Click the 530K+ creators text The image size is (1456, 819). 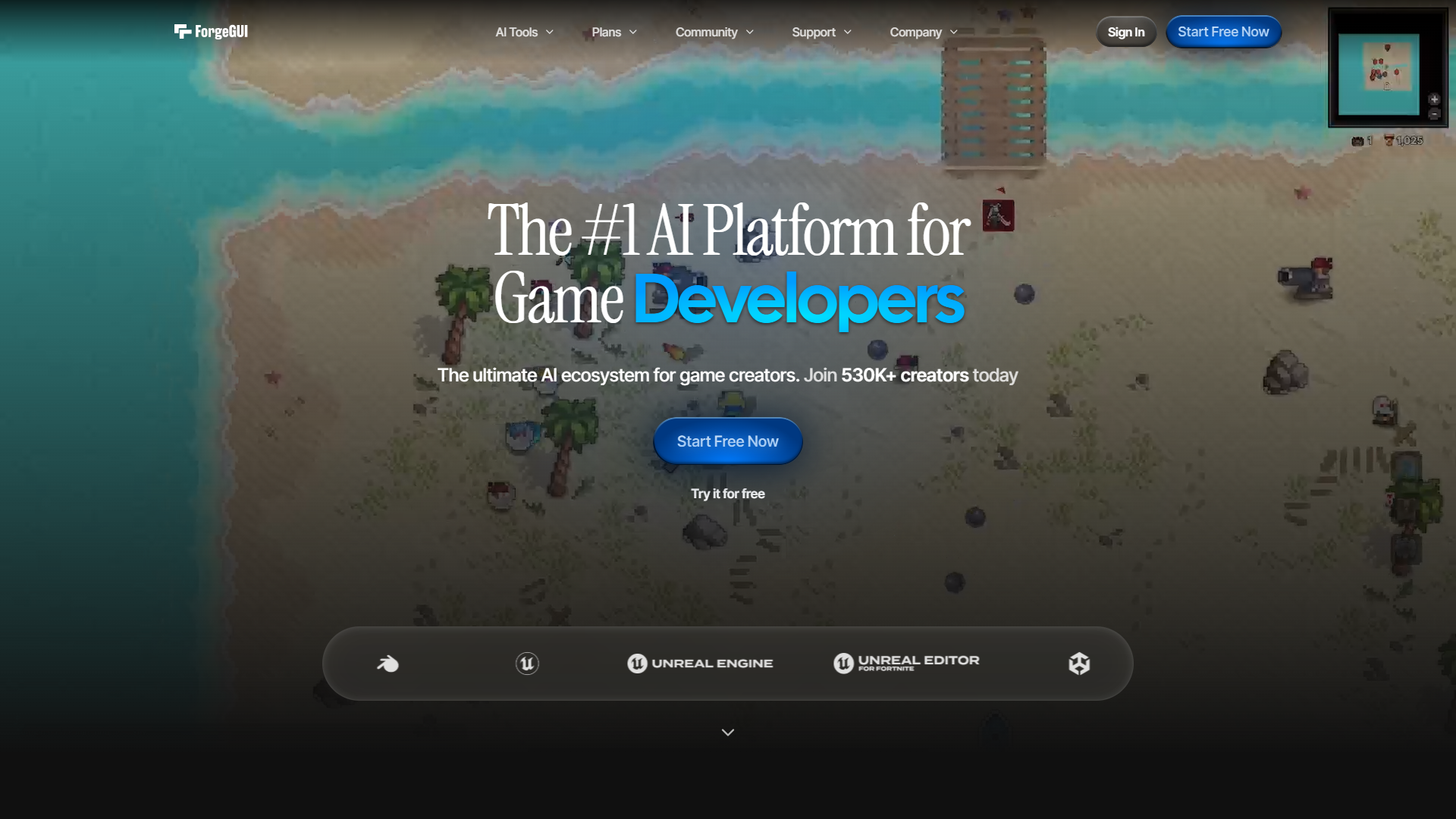(905, 375)
